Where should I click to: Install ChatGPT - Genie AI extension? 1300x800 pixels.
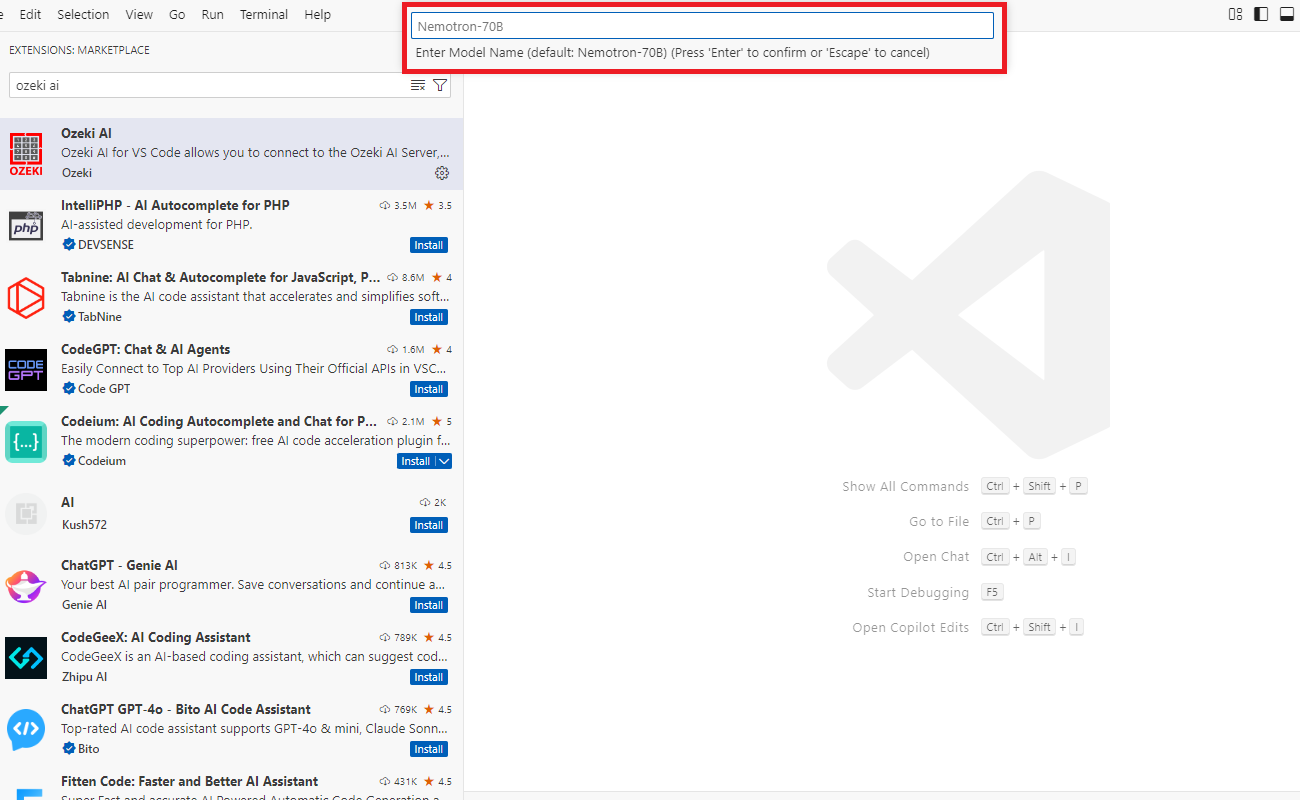pyautogui.click(x=429, y=605)
